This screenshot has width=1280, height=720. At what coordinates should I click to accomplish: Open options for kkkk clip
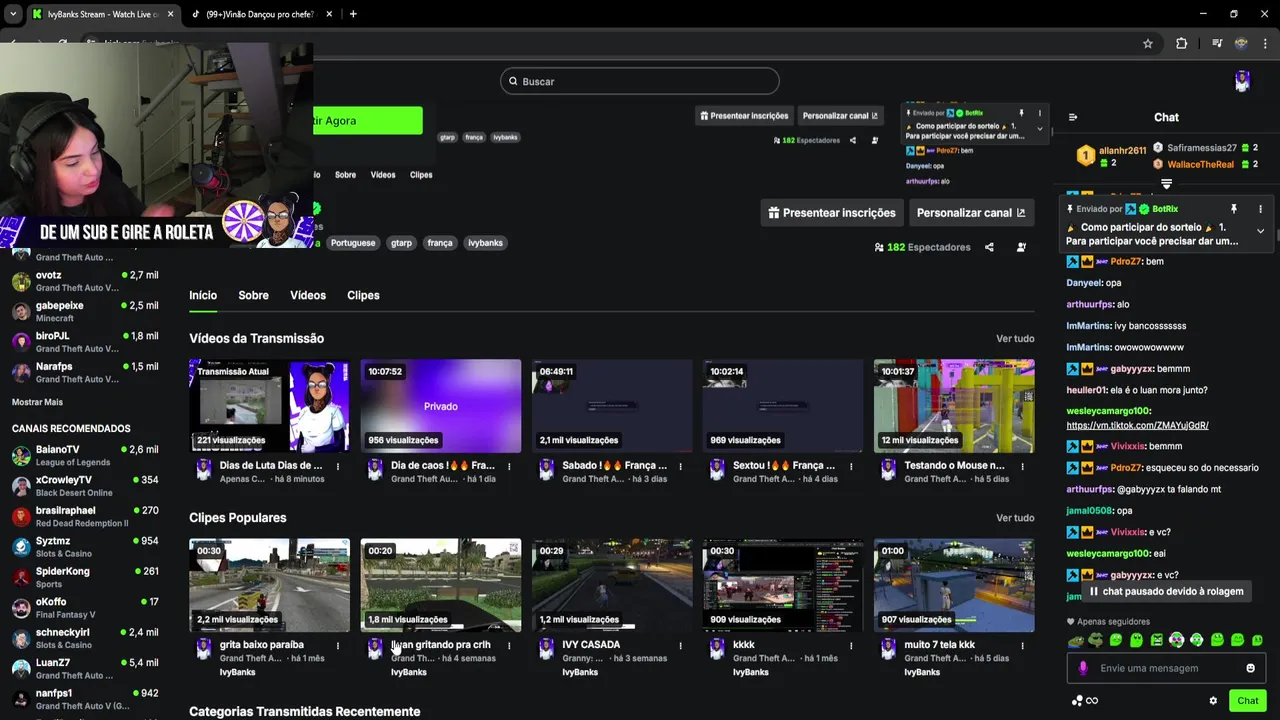(851, 646)
